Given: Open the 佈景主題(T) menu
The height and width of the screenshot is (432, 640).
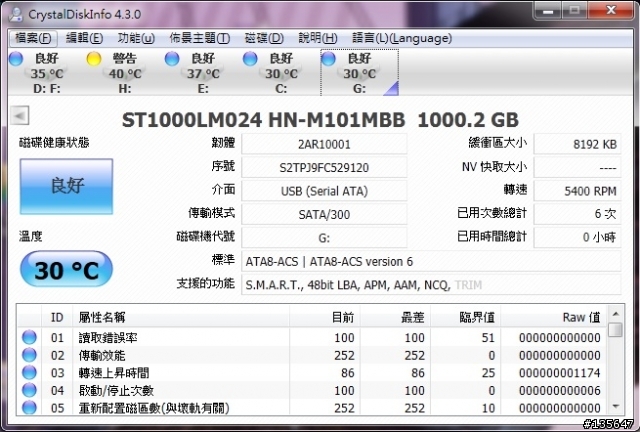Looking at the screenshot, I should coord(200,38).
